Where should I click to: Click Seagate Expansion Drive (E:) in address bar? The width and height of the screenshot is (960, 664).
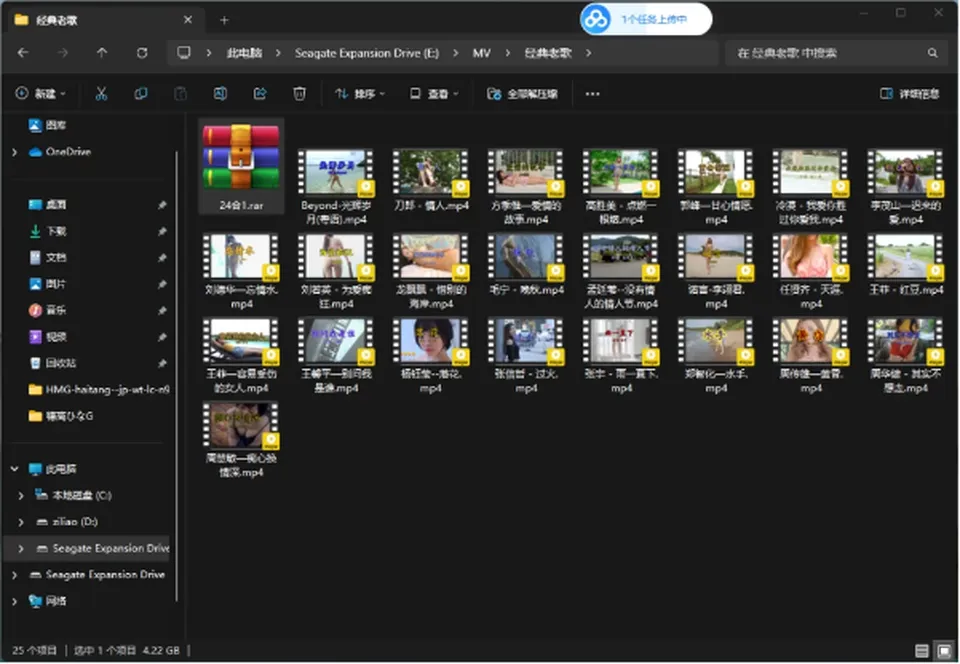click(x=367, y=53)
